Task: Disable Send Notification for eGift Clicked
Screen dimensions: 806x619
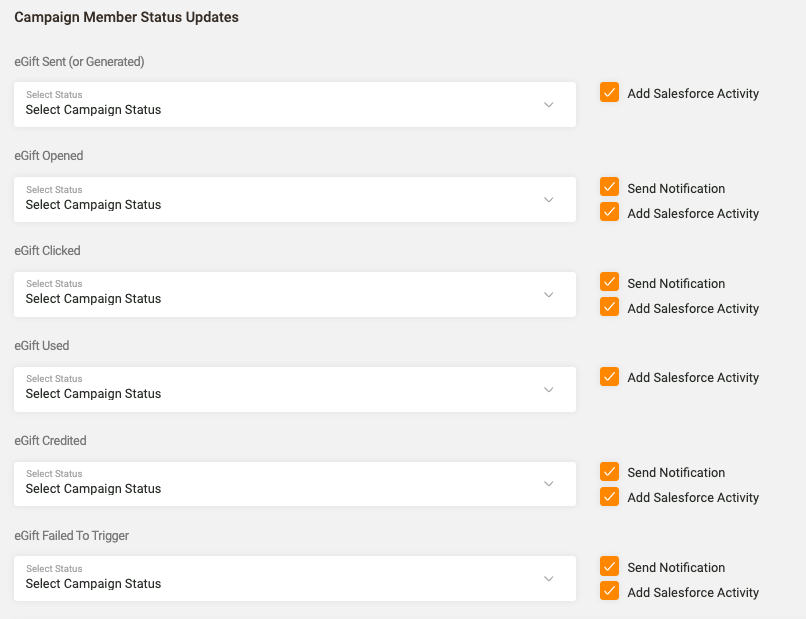Action: [x=609, y=282]
